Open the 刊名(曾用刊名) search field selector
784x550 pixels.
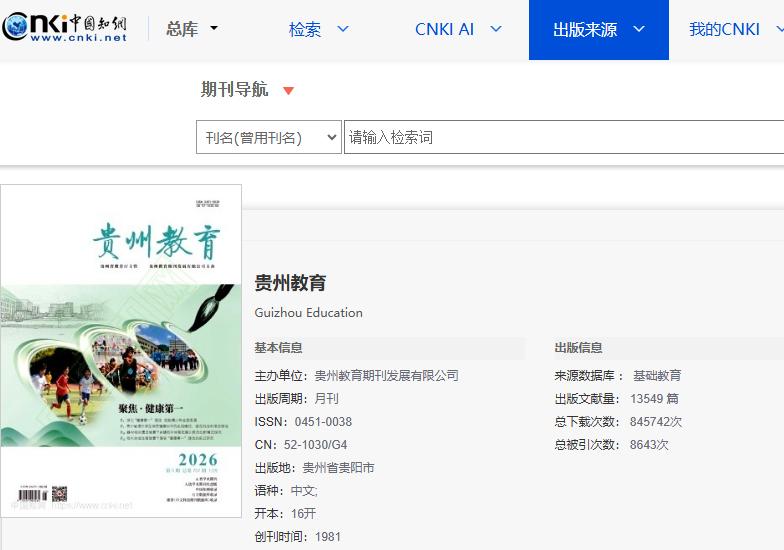pos(268,137)
